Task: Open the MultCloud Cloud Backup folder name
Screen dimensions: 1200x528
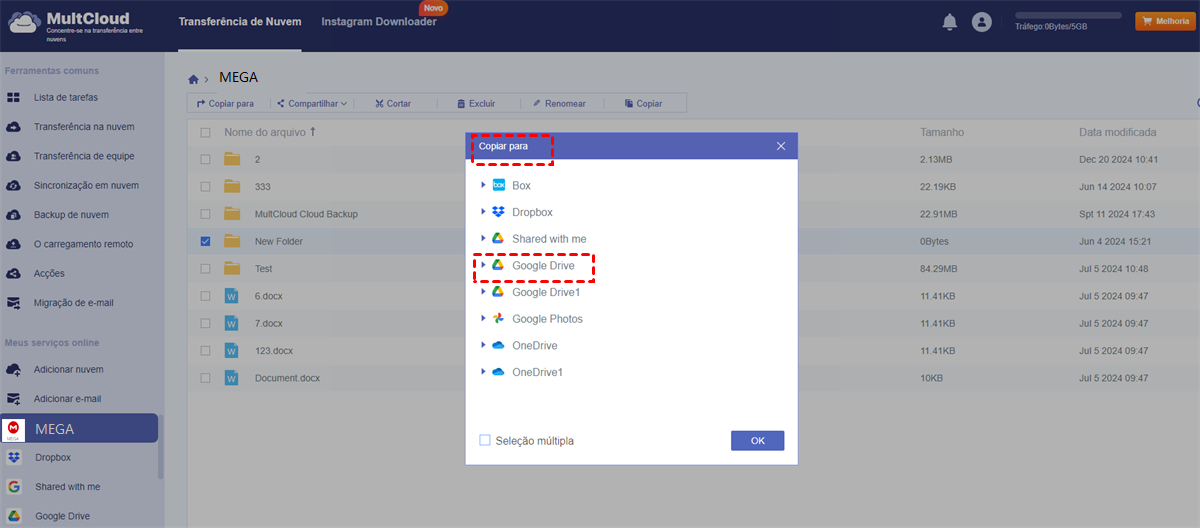Action: coord(306,214)
